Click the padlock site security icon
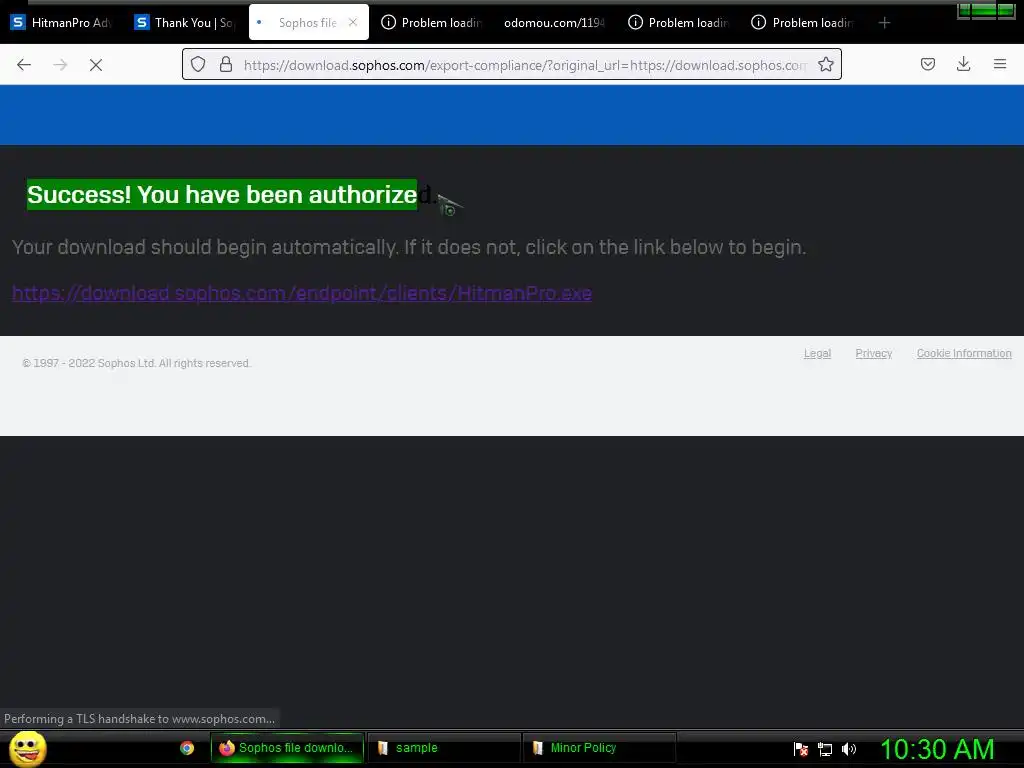This screenshot has height=768, width=1024. pyautogui.click(x=226, y=64)
